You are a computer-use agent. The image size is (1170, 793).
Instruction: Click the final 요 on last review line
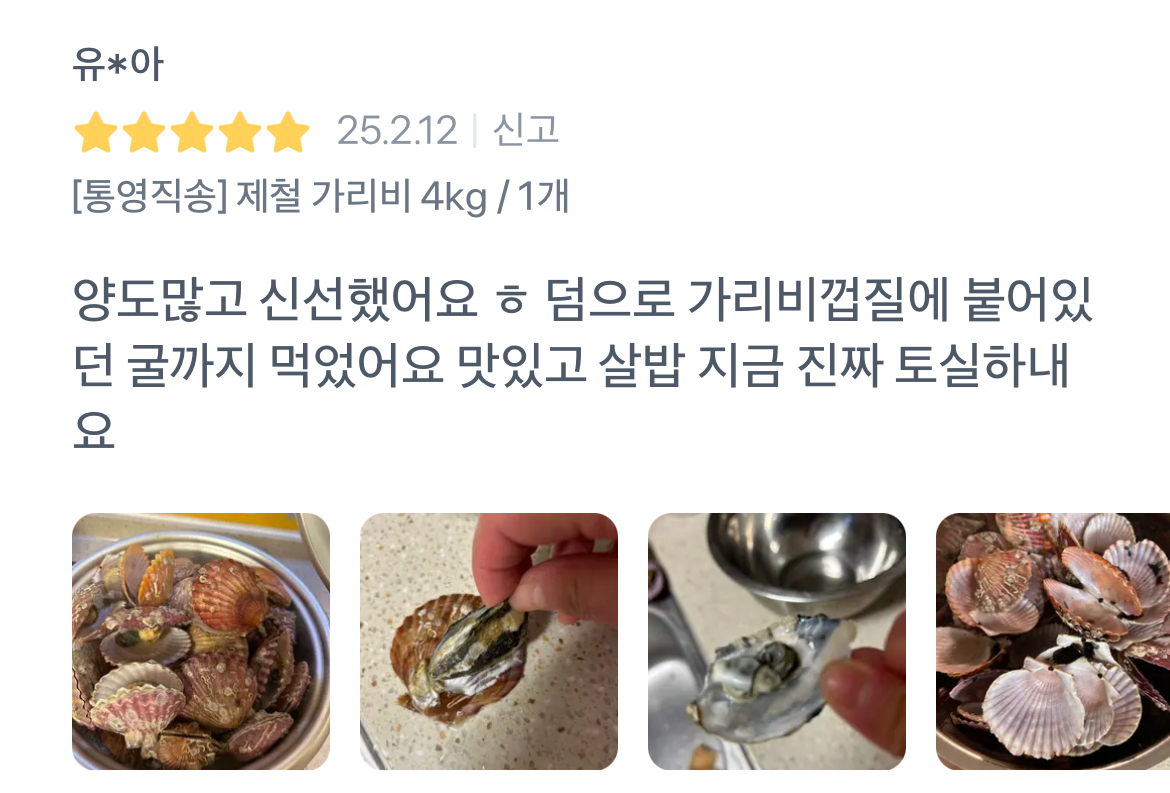[x=94, y=430]
